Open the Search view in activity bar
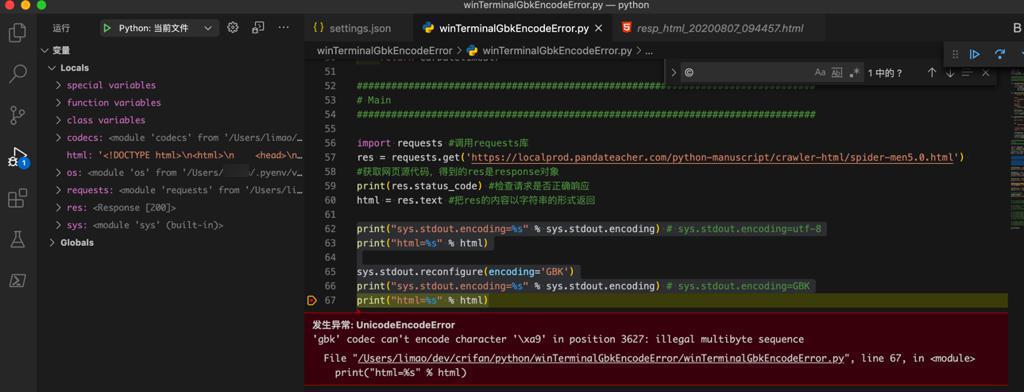This screenshot has width=1024, height=392. 18,74
